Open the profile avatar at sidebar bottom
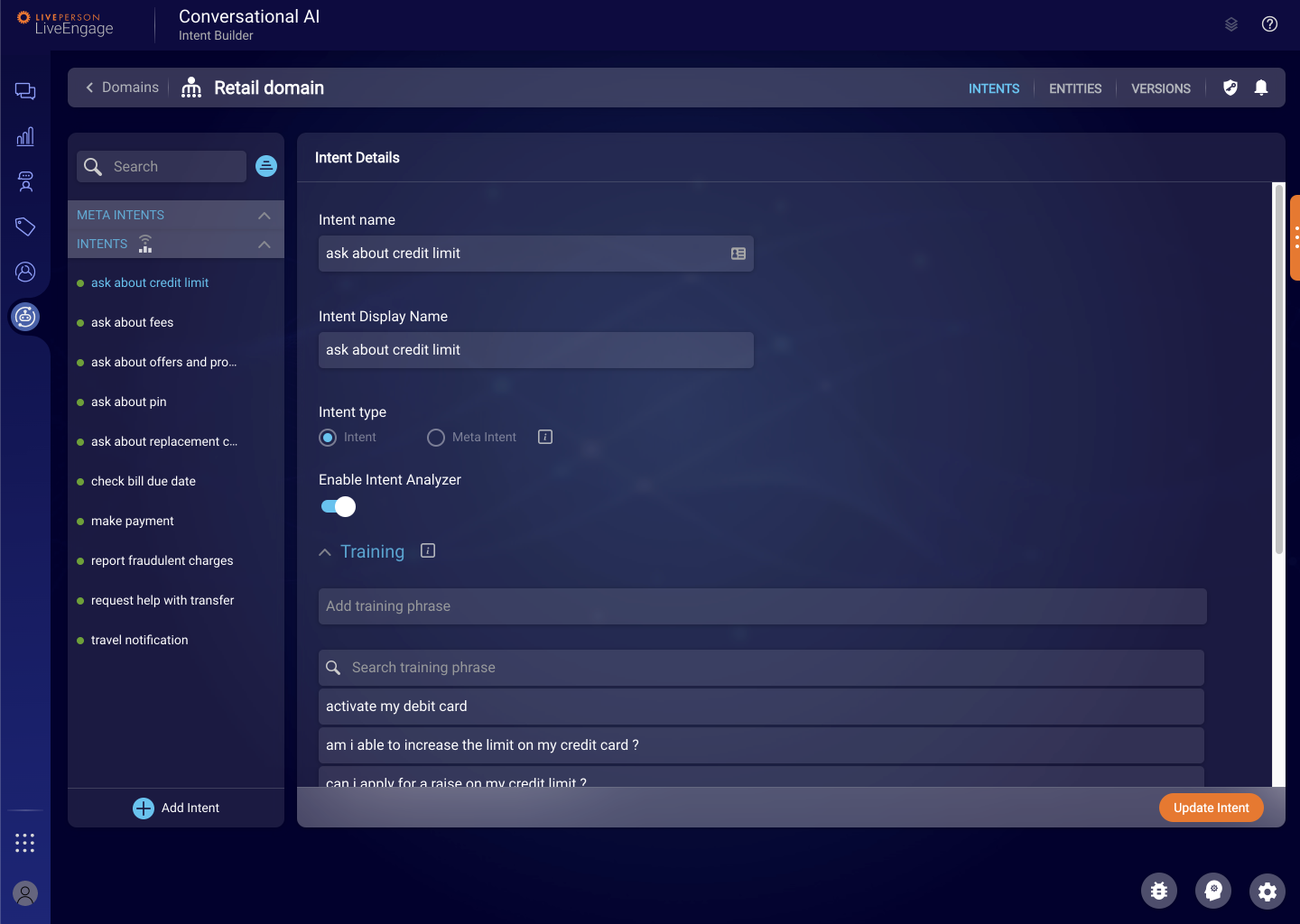 pyautogui.click(x=25, y=894)
